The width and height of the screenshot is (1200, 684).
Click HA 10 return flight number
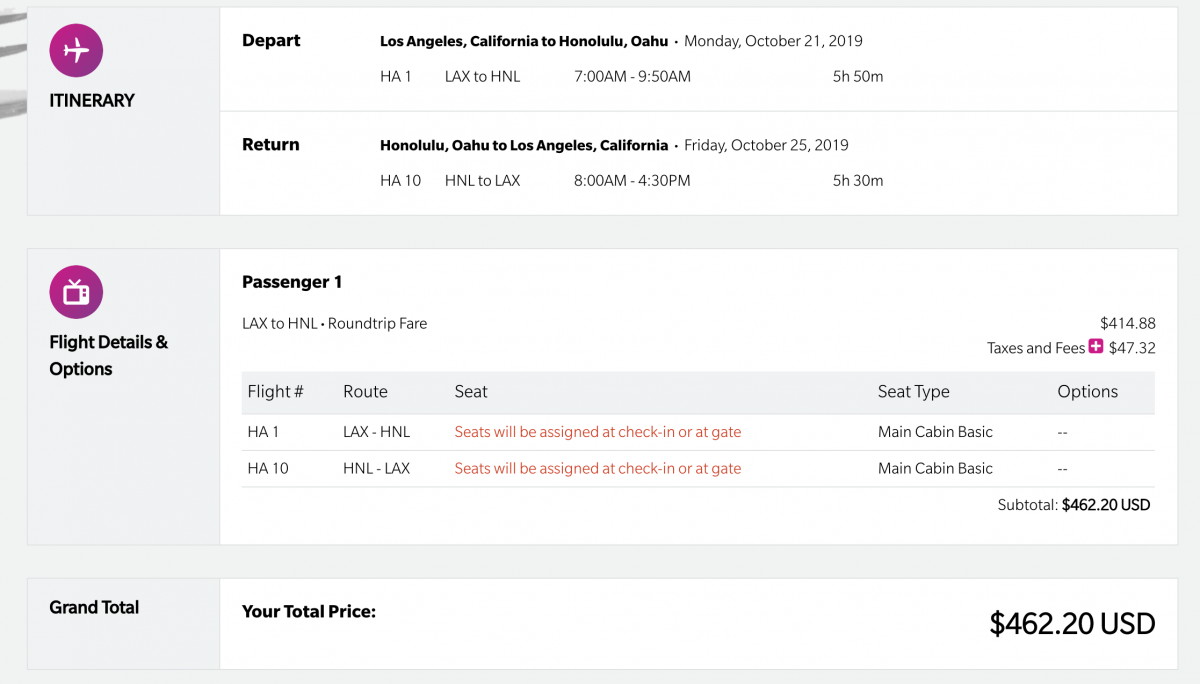coord(400,181)
